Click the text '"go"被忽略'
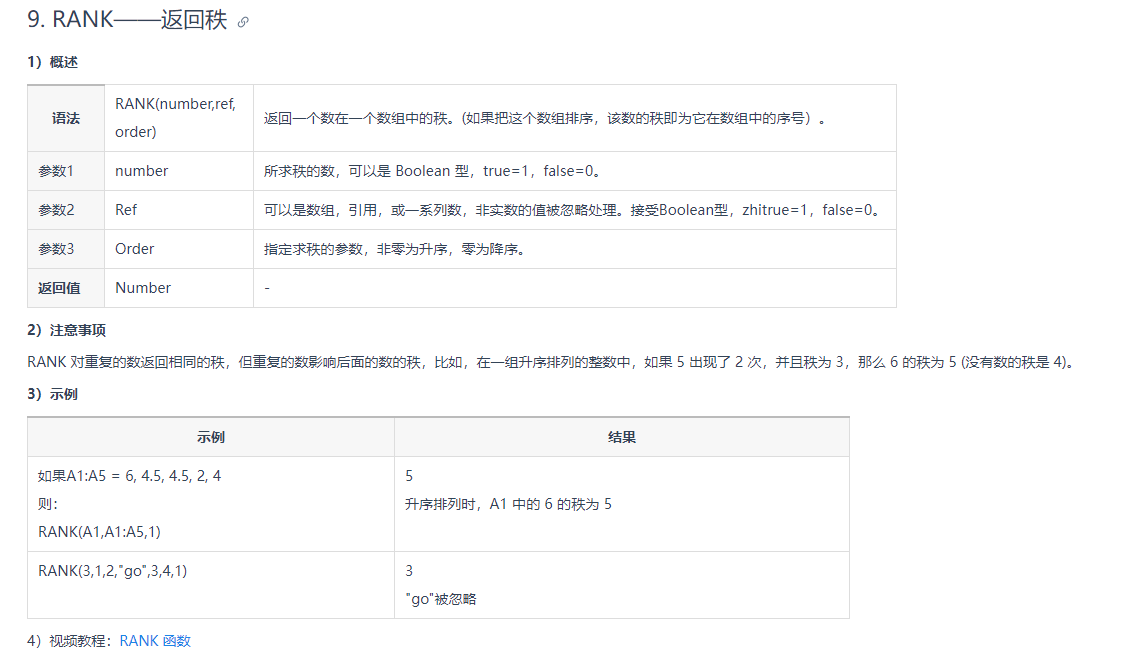This screenshot has width=1140, height=668. click(441, 599)
